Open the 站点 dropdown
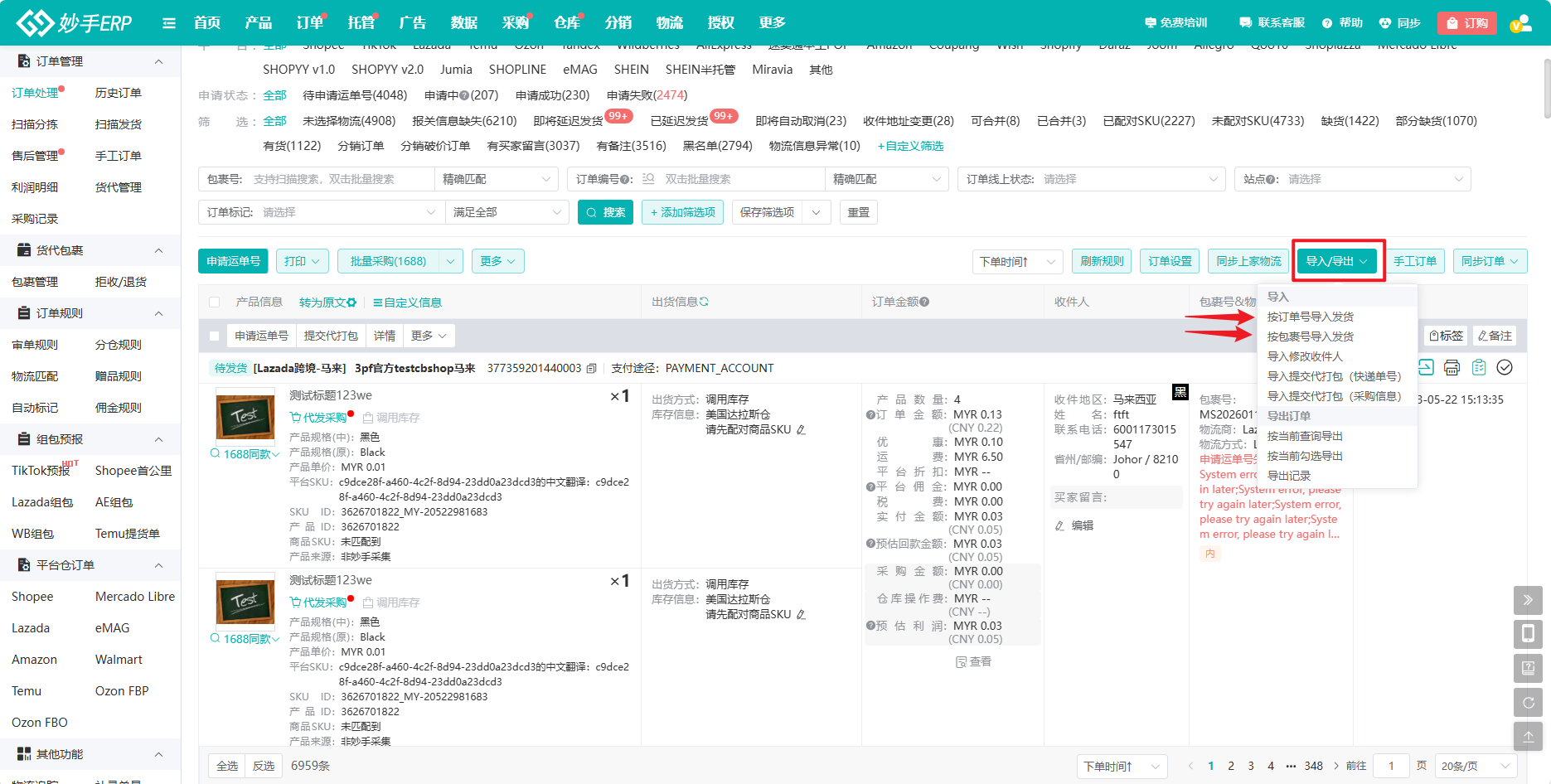 click(x=1353, y=179)
